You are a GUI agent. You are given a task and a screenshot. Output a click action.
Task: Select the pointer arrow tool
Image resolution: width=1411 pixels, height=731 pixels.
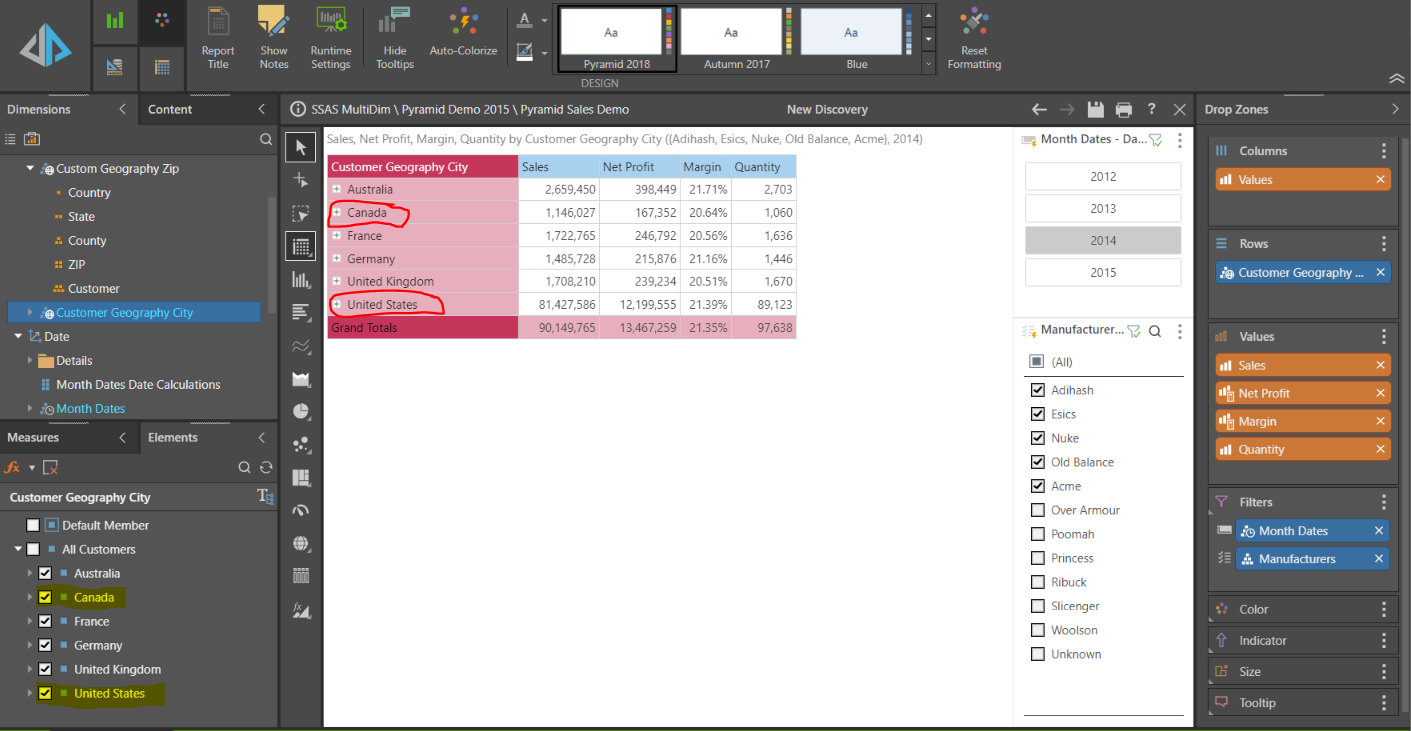coord(300,148)
